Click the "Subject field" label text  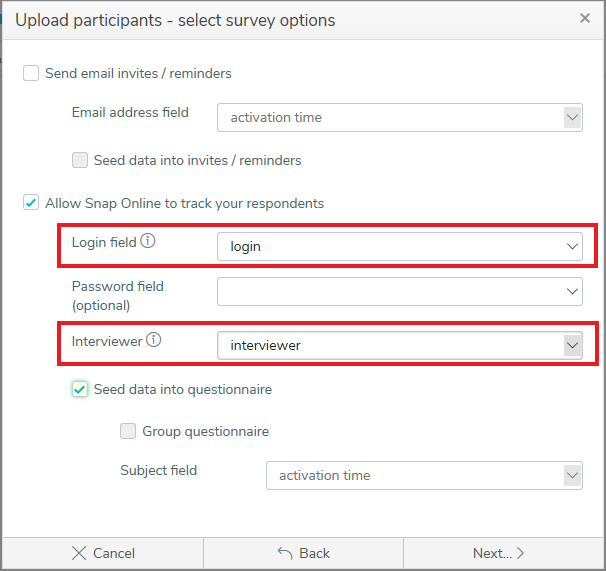(158, 470)
